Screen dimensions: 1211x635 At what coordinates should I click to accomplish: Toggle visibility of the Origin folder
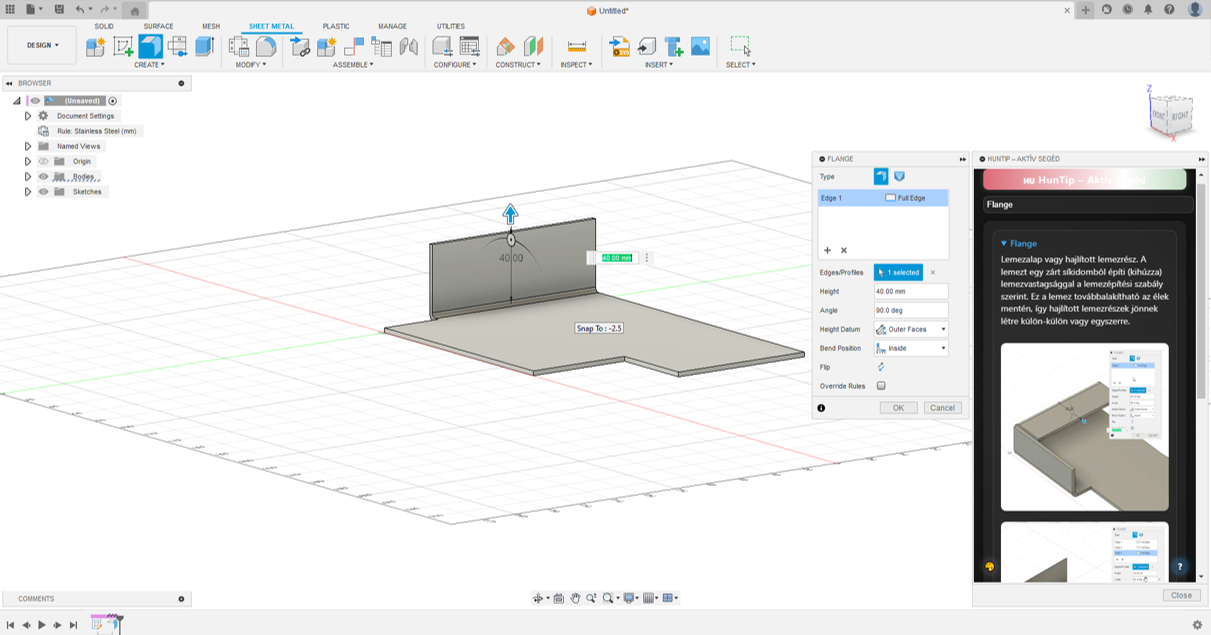click(43, 161)
